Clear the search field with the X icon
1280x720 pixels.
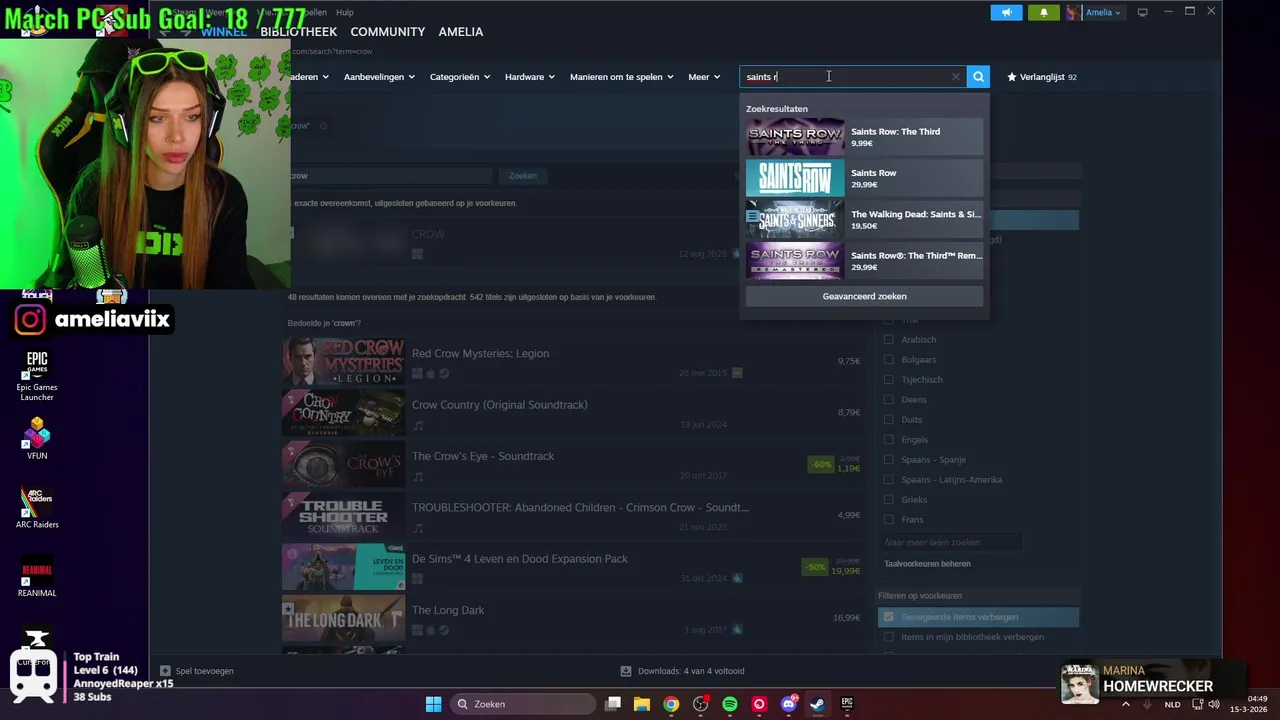click(955, 77)
